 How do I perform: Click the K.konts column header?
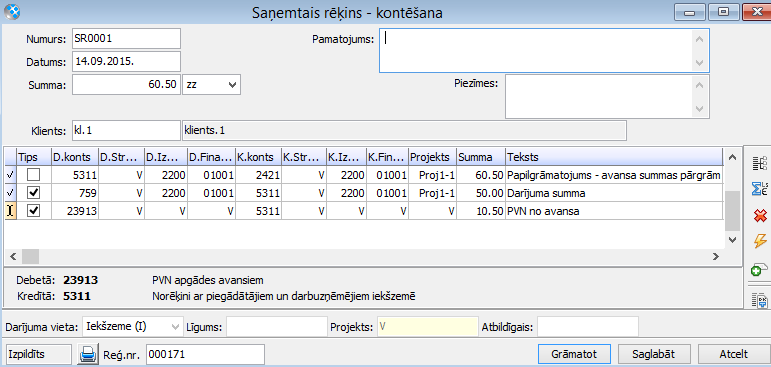pyautogui.click(x=258, y=157)
